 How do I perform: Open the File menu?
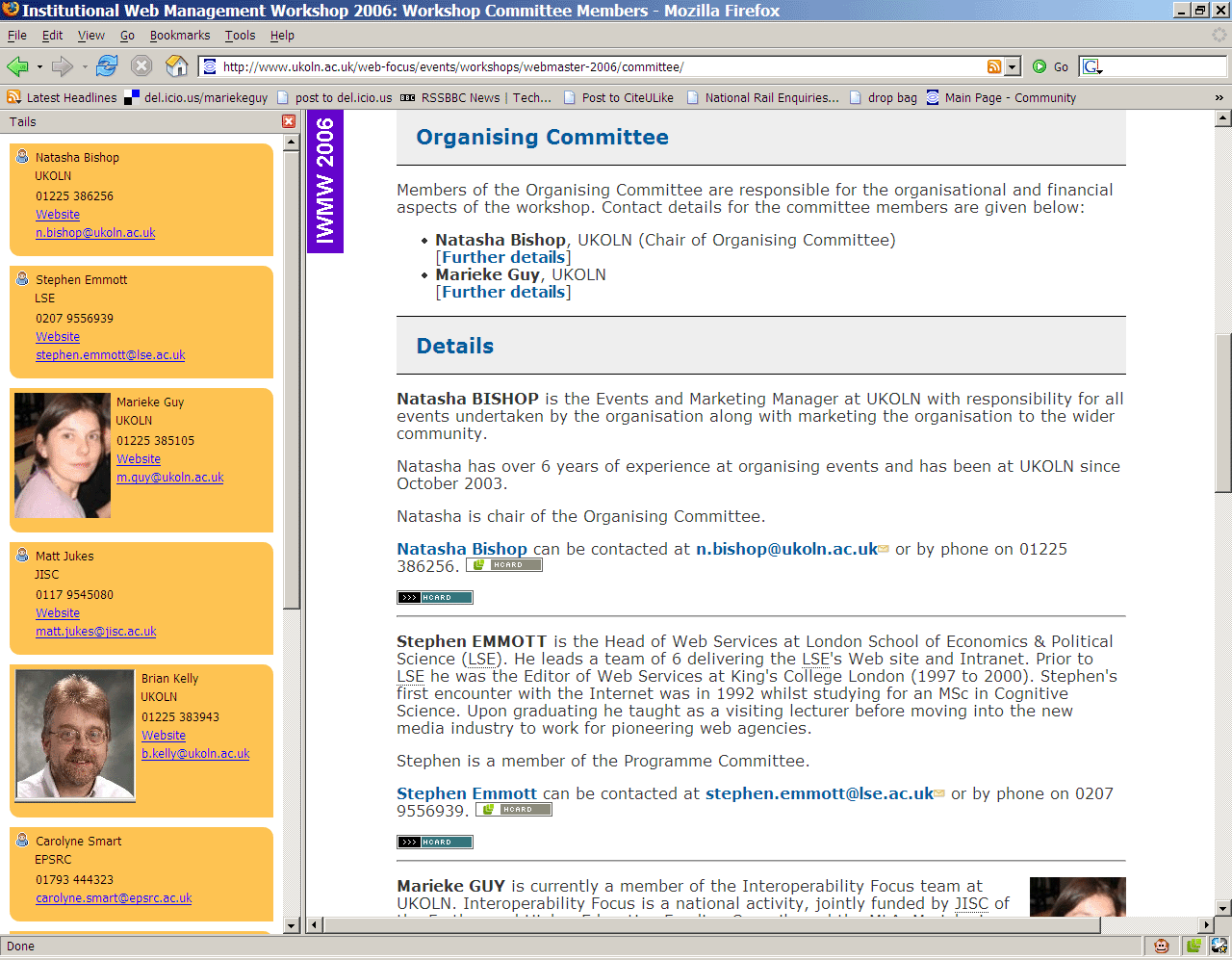coord(17,36)
